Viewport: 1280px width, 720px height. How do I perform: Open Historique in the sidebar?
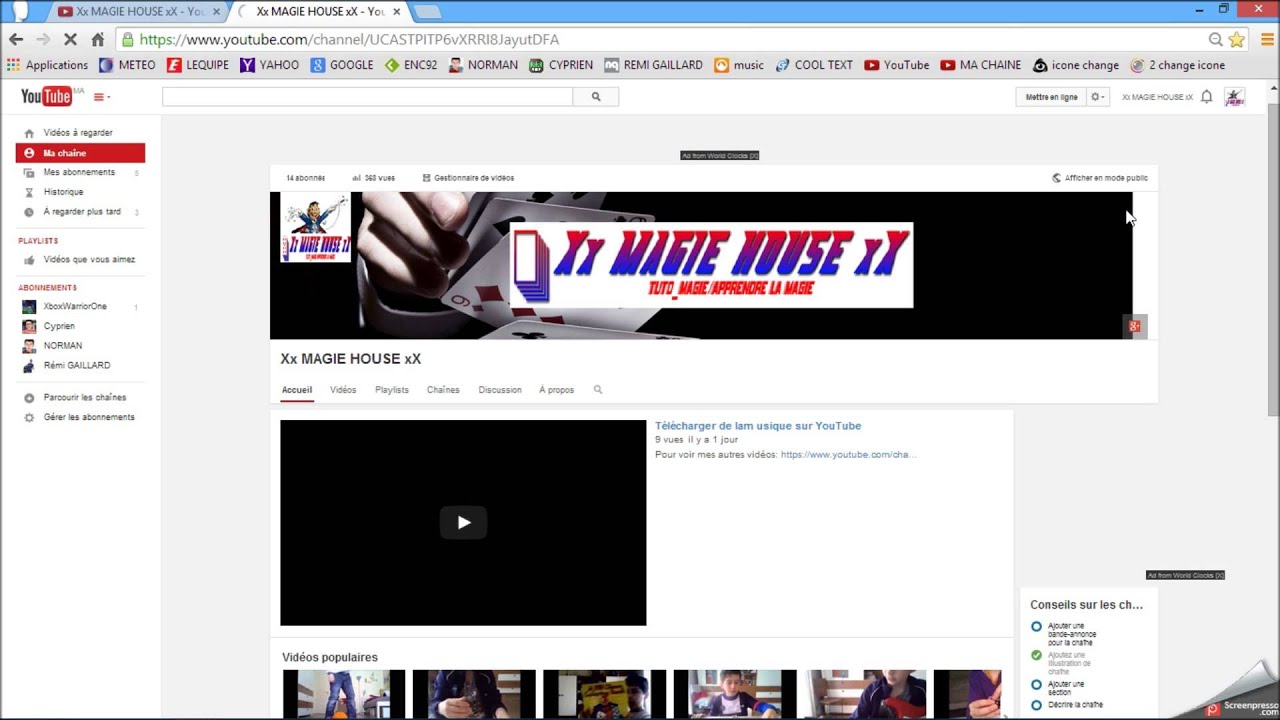[x=63, y=192]
